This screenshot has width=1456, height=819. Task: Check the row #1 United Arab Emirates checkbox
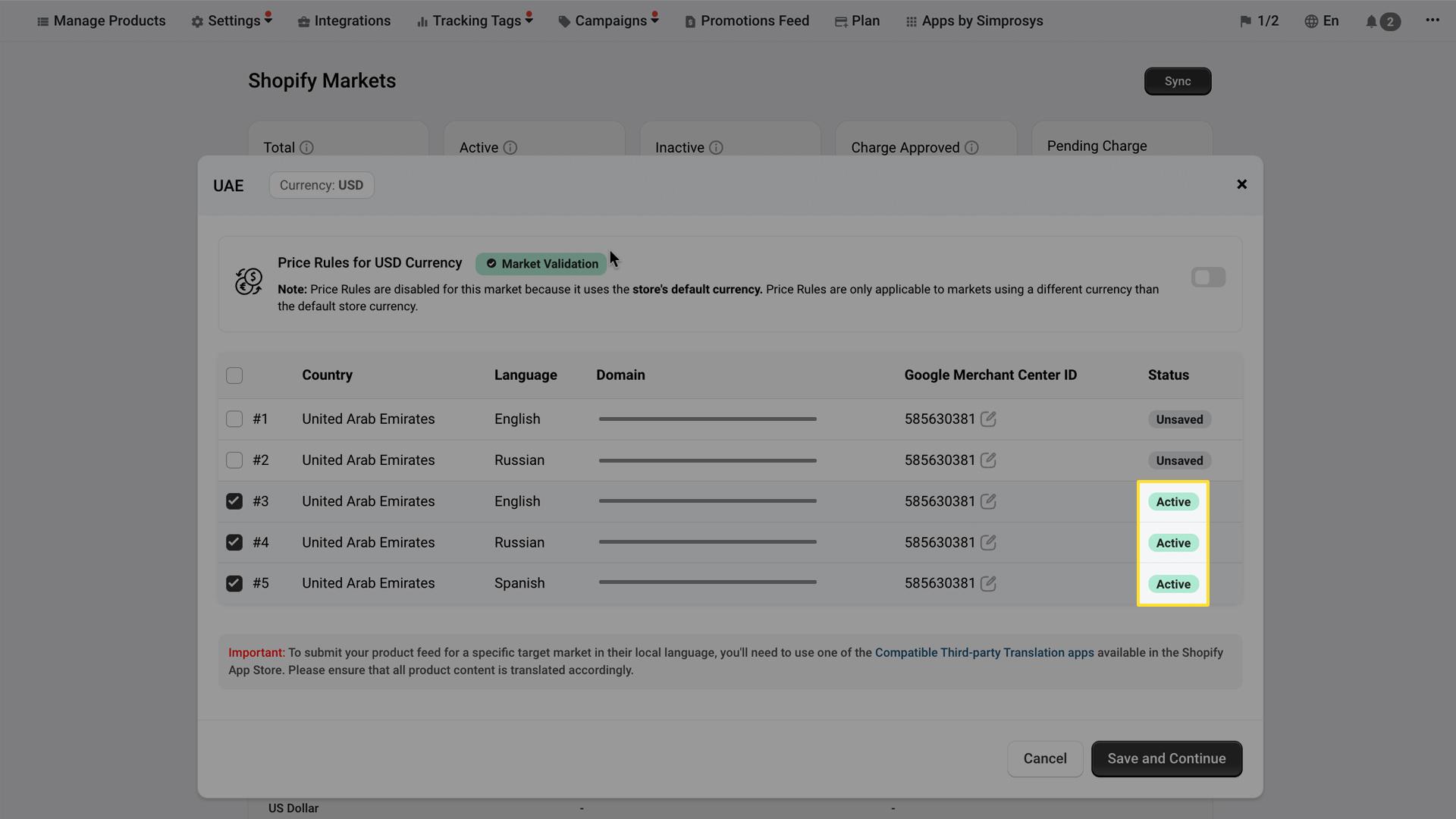(x=234, y=419)
